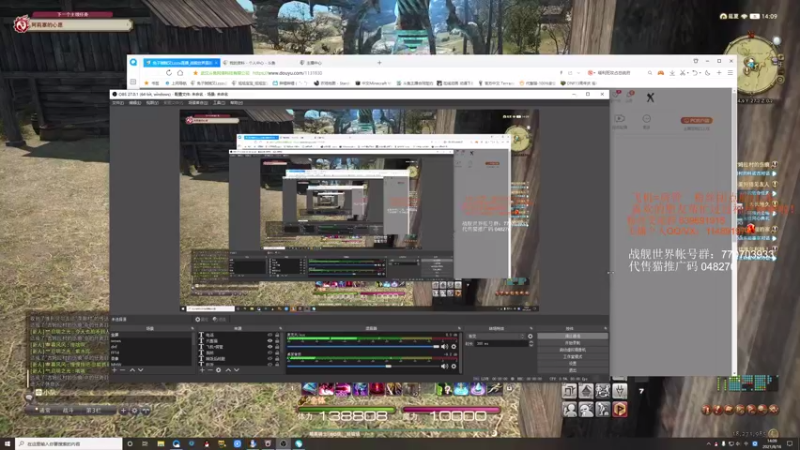Move the selected scene up in OBS
Screen dimensions: 800x450
(132, 370)
